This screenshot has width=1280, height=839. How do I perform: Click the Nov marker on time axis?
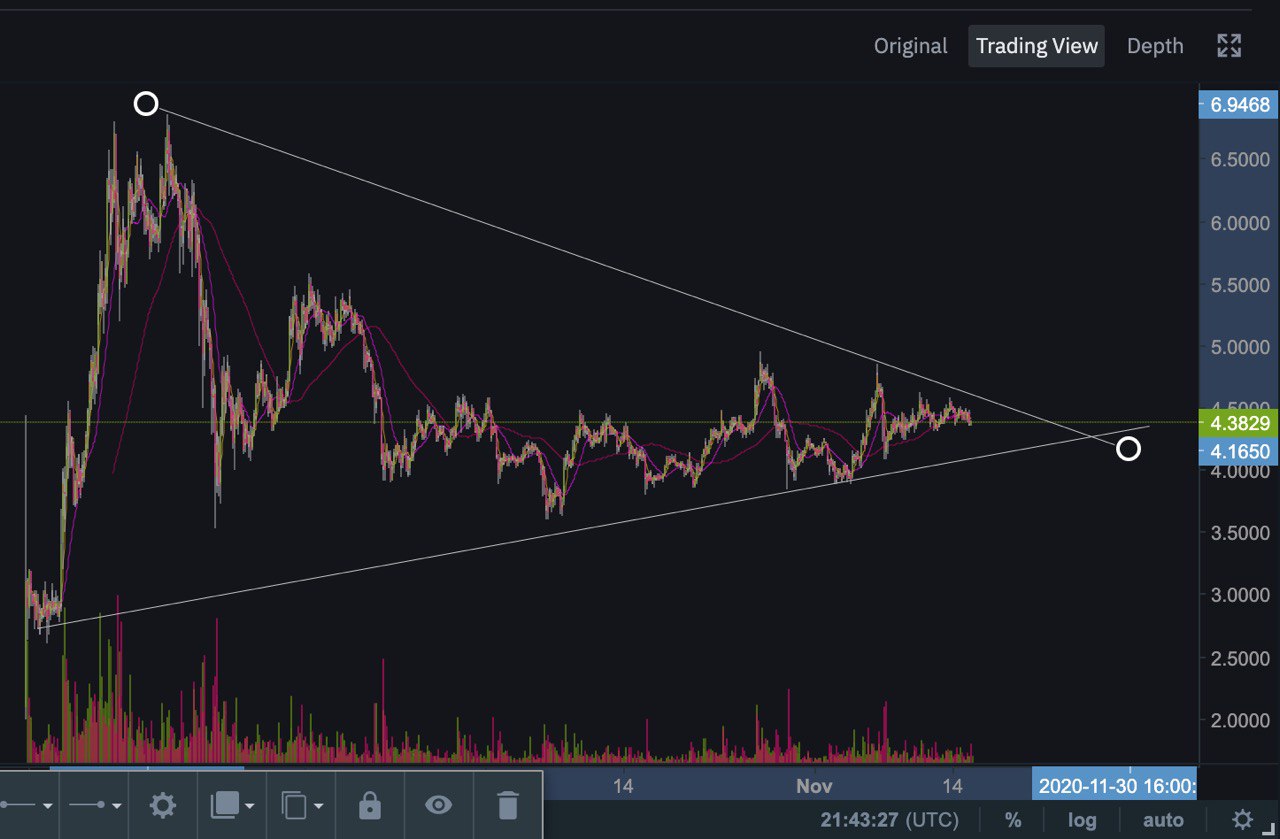coord(814,786)
